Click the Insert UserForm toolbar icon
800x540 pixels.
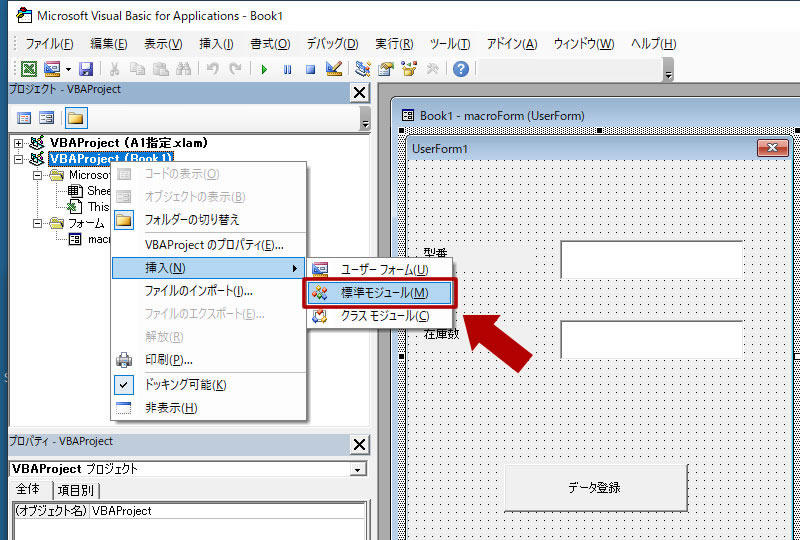pyautogui.click(x=52, y=69)
